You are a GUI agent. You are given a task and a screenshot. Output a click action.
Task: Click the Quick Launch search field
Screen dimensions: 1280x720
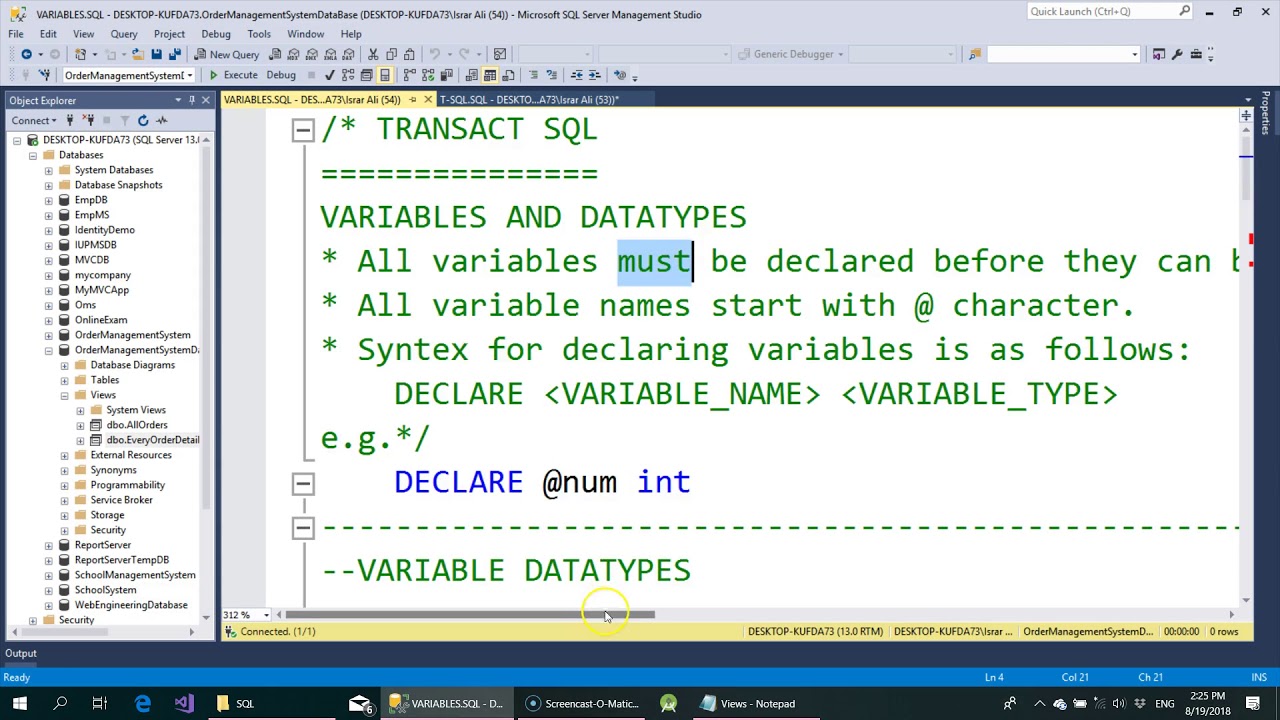pos(1110,11)
